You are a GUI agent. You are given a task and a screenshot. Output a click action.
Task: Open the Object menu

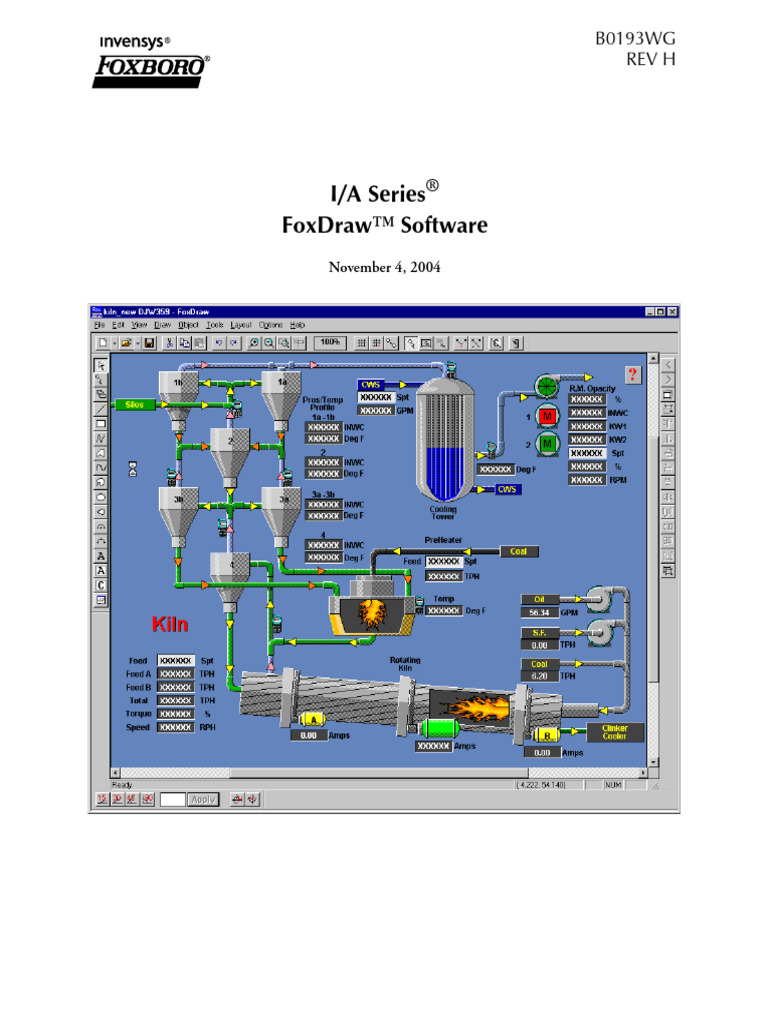pos(188,325)
